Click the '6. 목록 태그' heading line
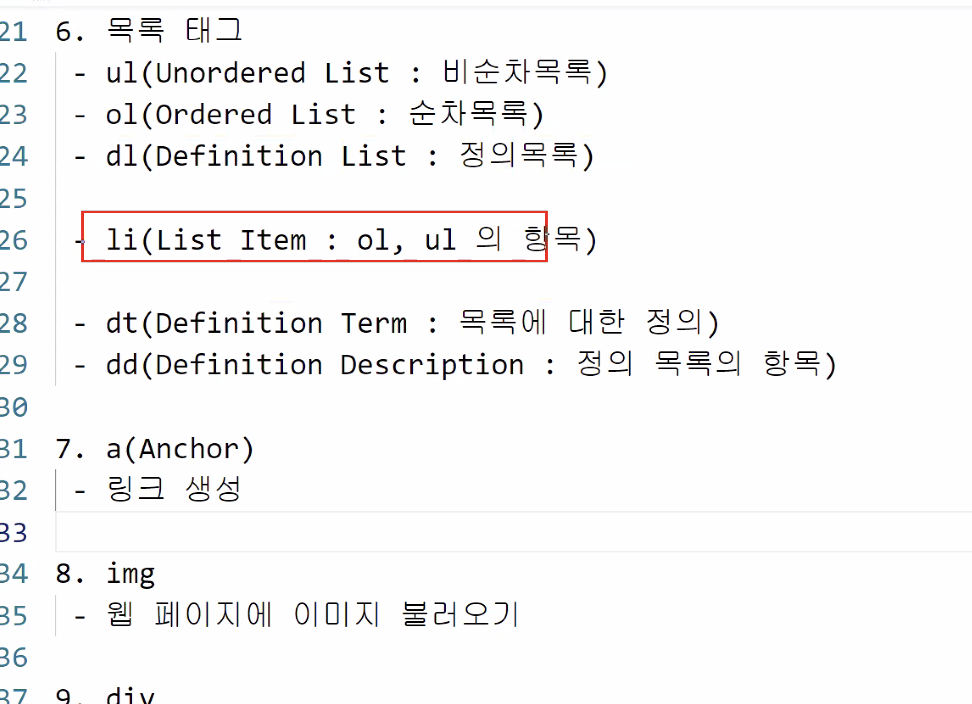 click(x=149, y=31)
